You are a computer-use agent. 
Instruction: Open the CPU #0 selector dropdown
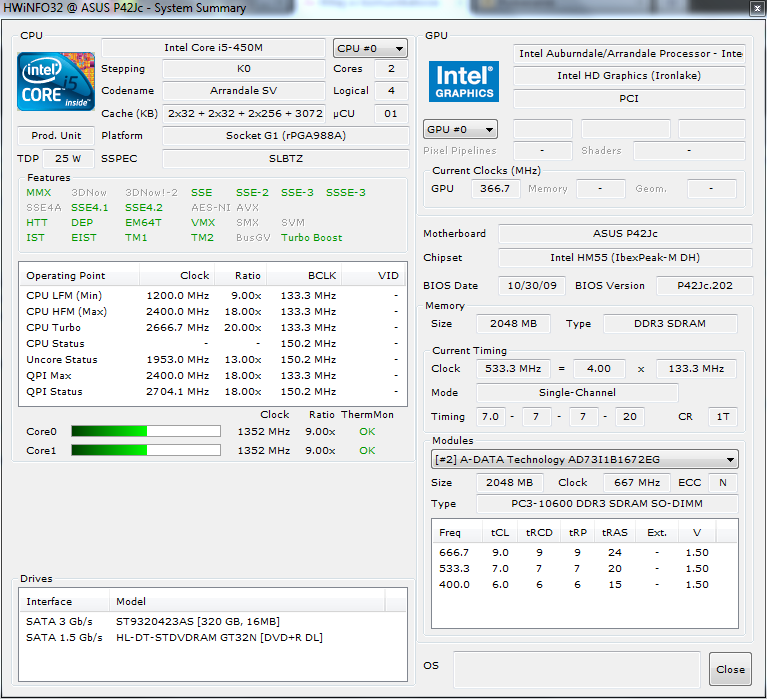point(370,48)
